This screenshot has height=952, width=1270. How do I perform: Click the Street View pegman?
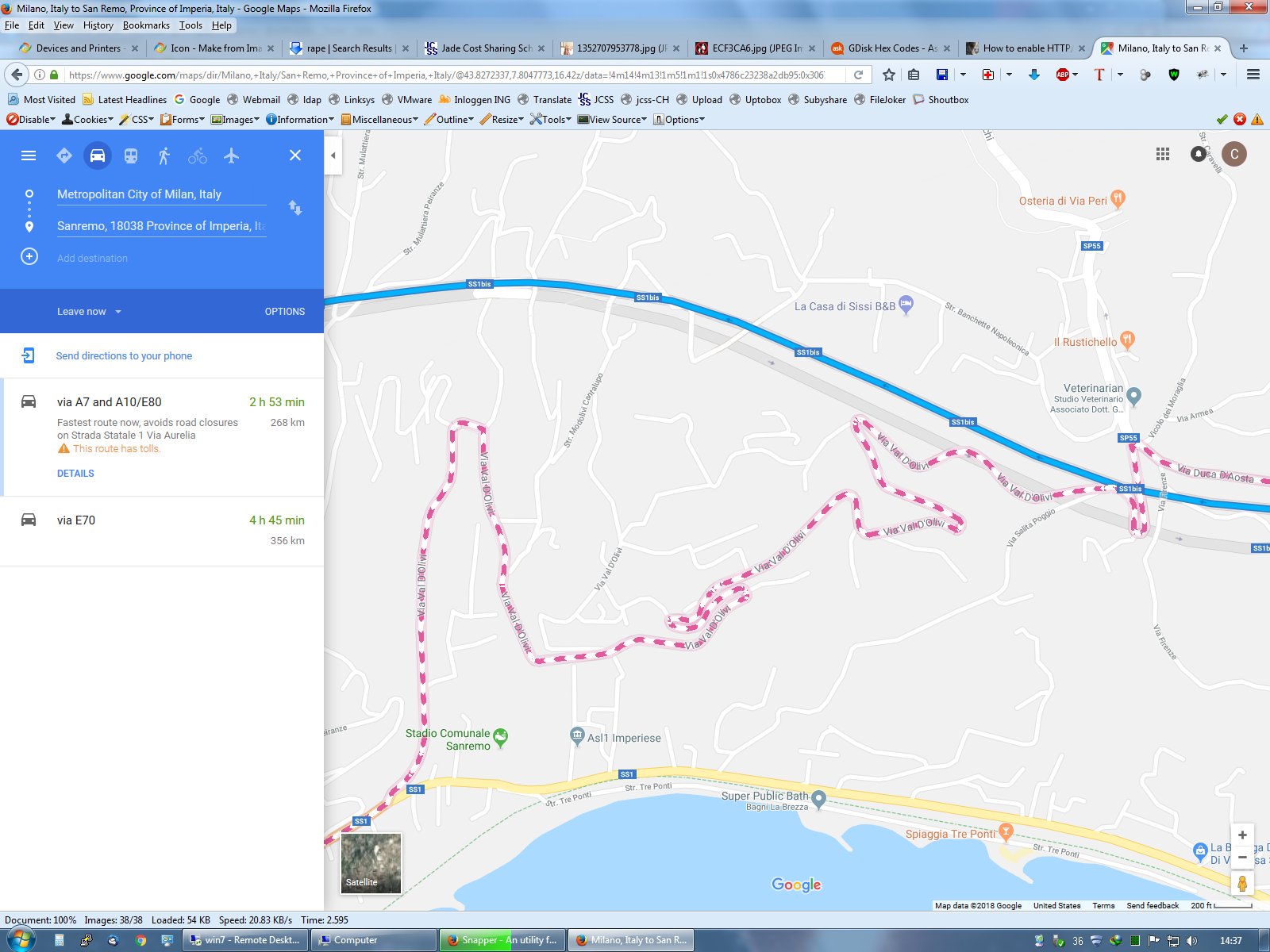[1242, 883]
